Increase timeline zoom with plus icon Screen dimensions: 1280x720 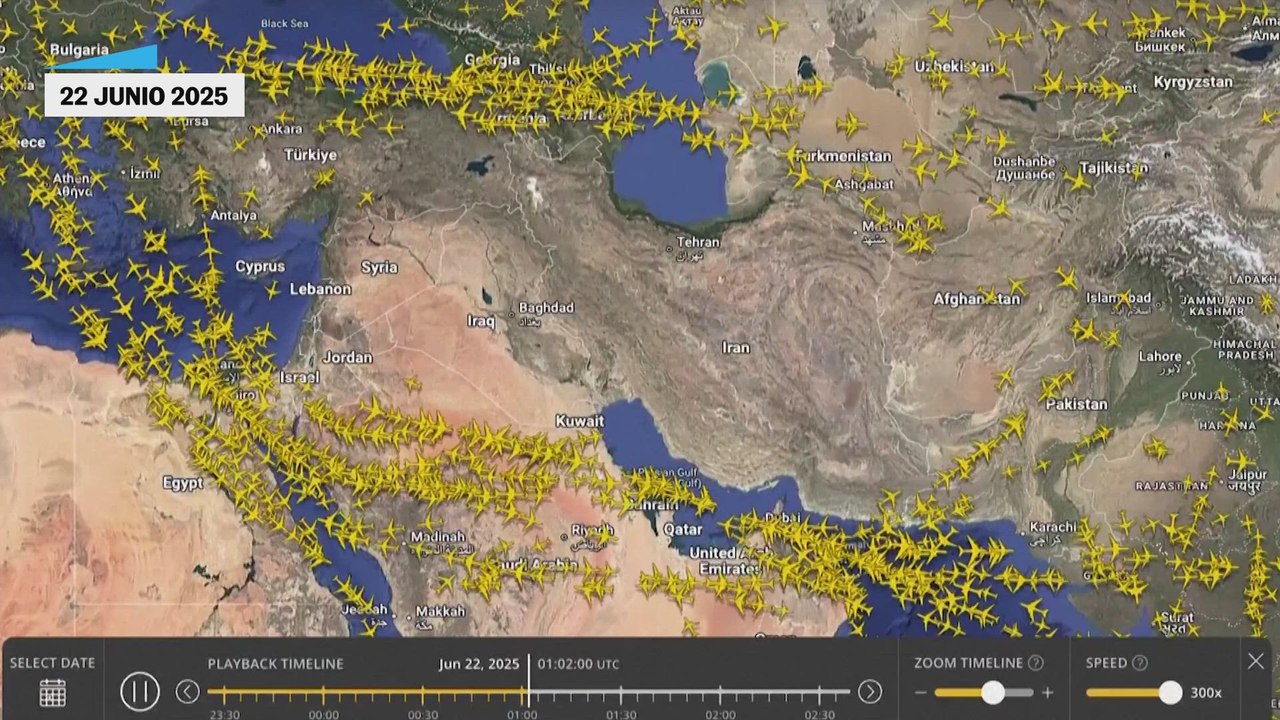[x=1048, y=693]
